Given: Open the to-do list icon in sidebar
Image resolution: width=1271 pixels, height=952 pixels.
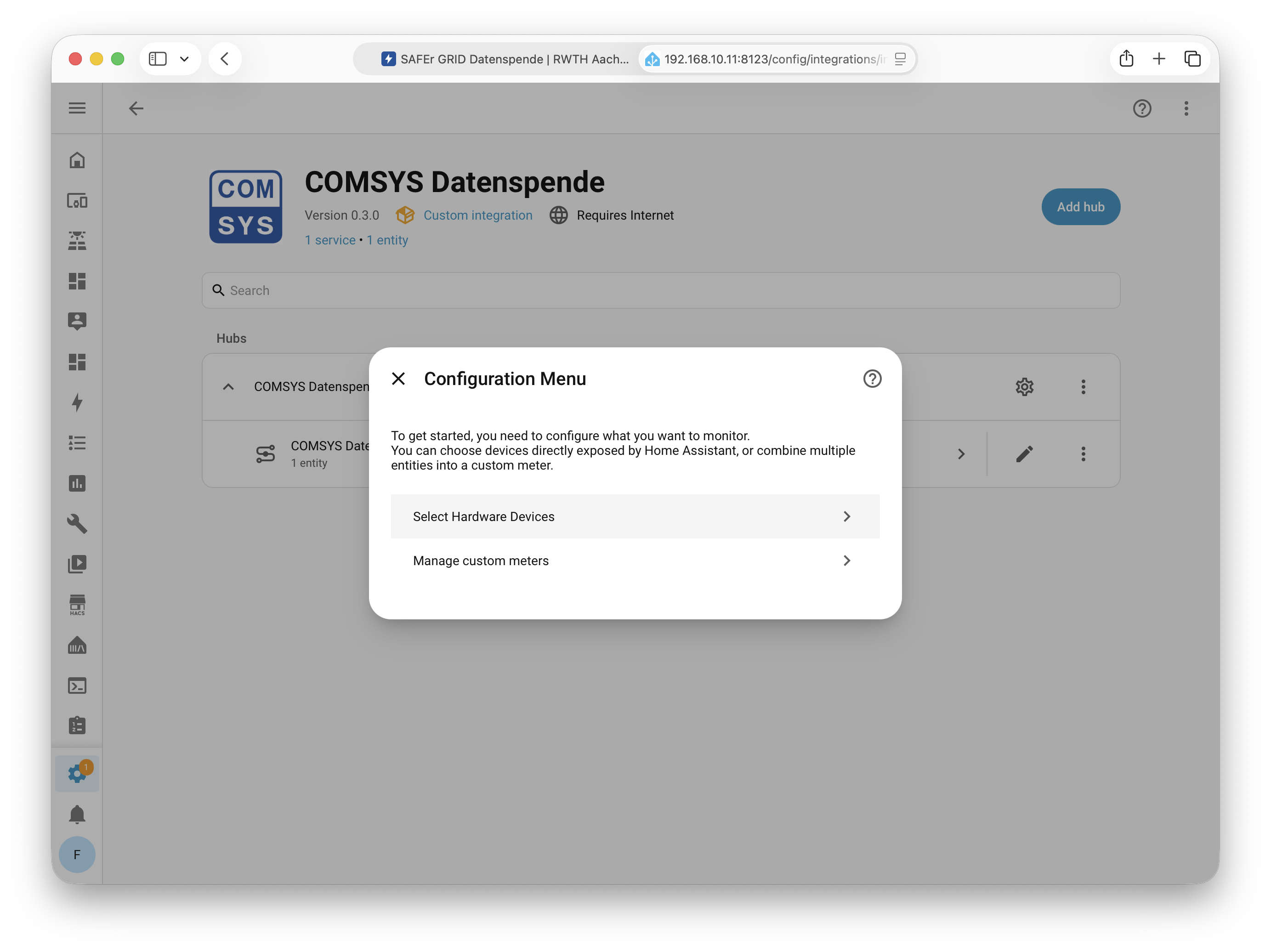Looking at the screenshot, I should click(77, 442).
